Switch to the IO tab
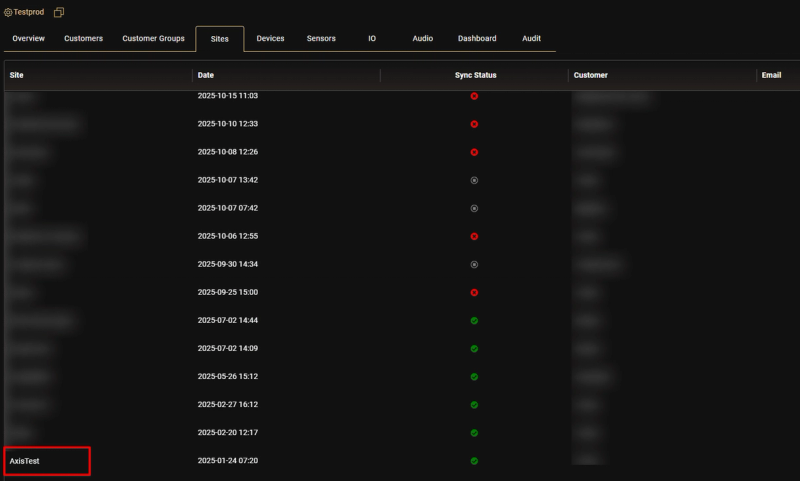Viewport: 800px width, 481px height. pyautogui.click(x=372, y=38)
